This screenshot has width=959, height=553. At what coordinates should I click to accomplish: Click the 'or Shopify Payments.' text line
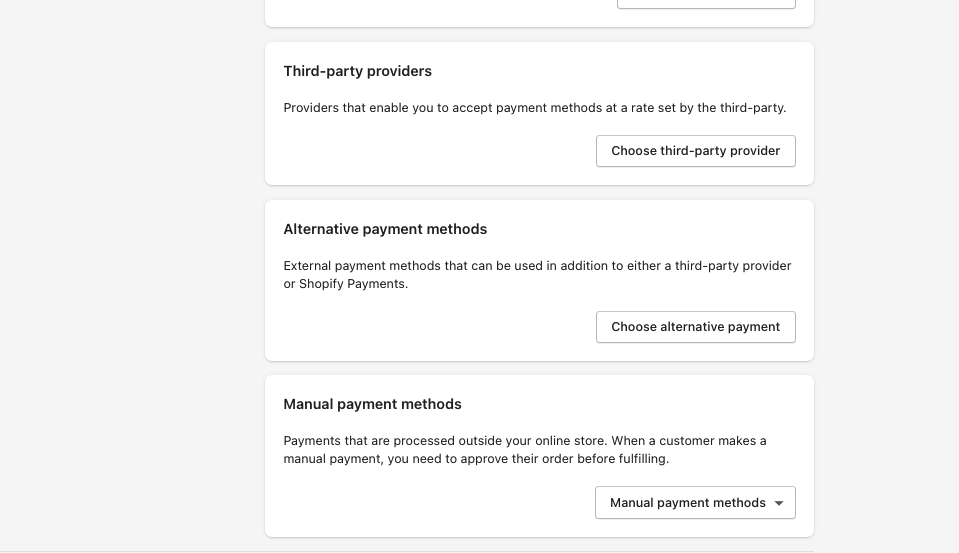[346, 284]
